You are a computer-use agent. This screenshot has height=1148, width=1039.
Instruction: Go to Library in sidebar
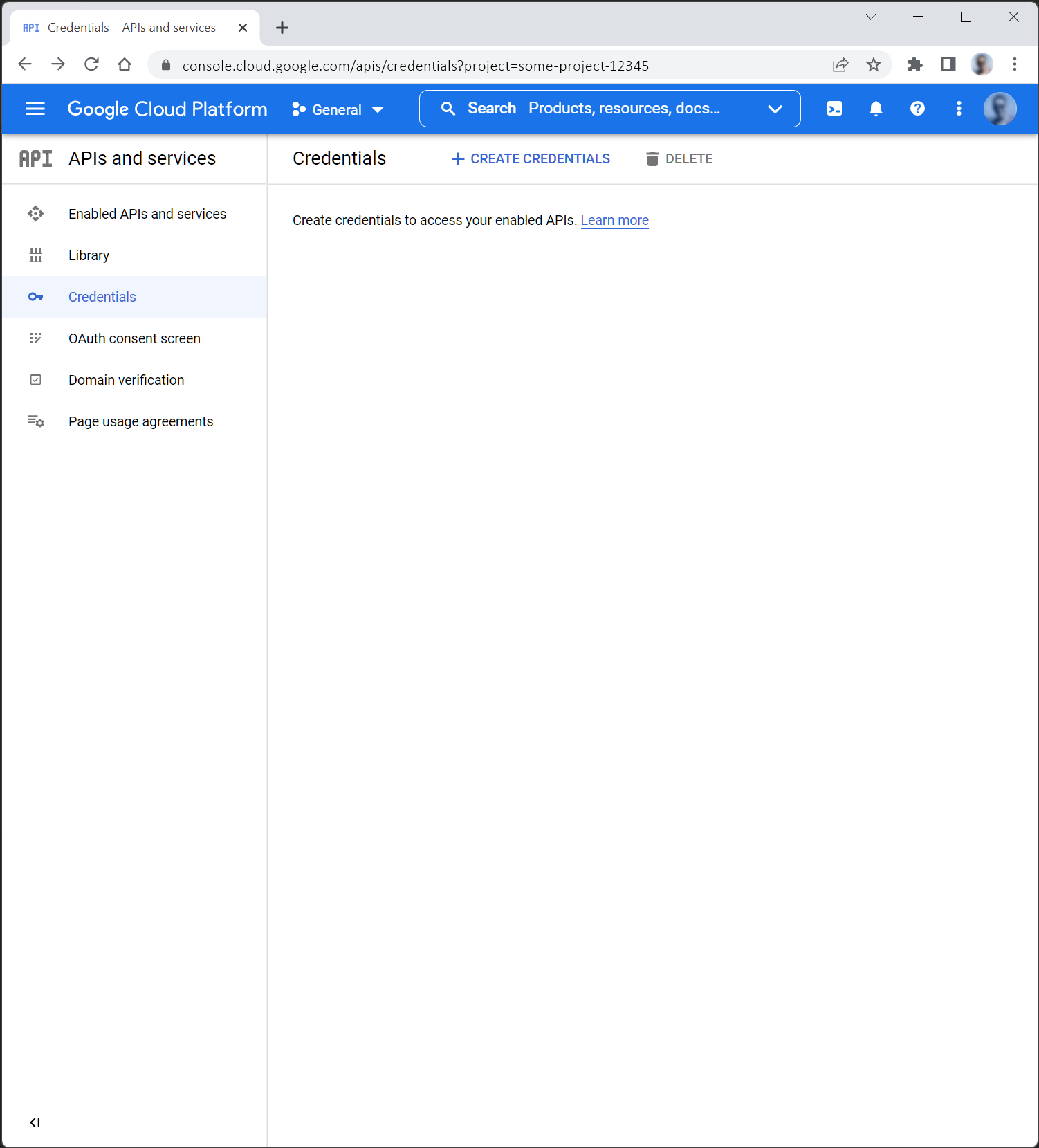[x=89, y=255]
